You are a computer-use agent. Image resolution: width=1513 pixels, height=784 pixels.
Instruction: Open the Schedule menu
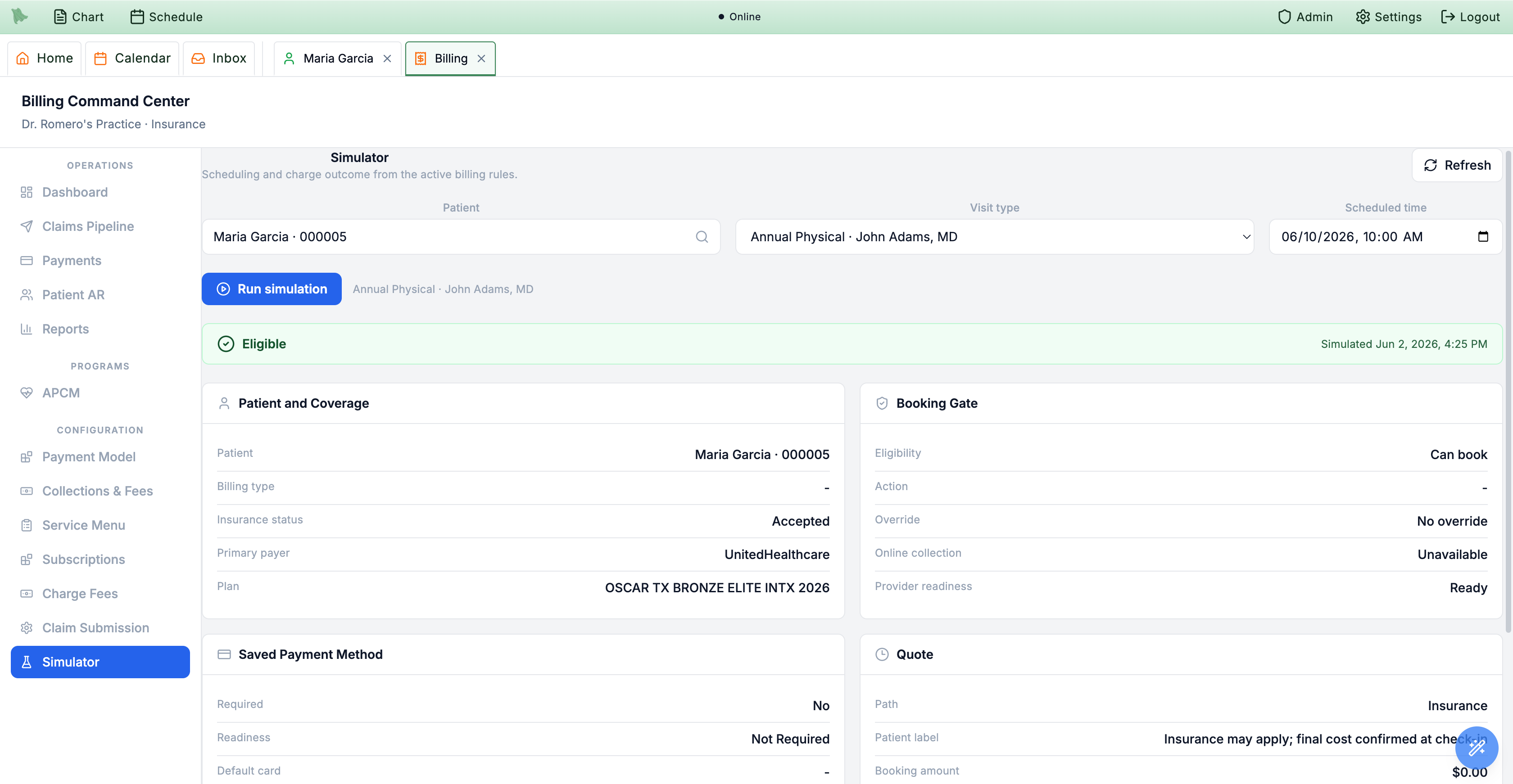click(x=166, y=17)
